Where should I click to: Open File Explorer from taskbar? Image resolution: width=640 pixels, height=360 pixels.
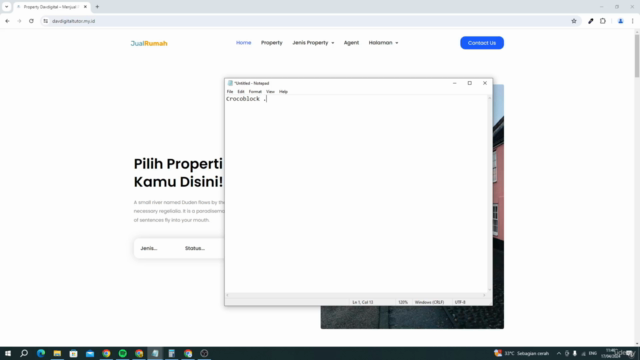57,353
